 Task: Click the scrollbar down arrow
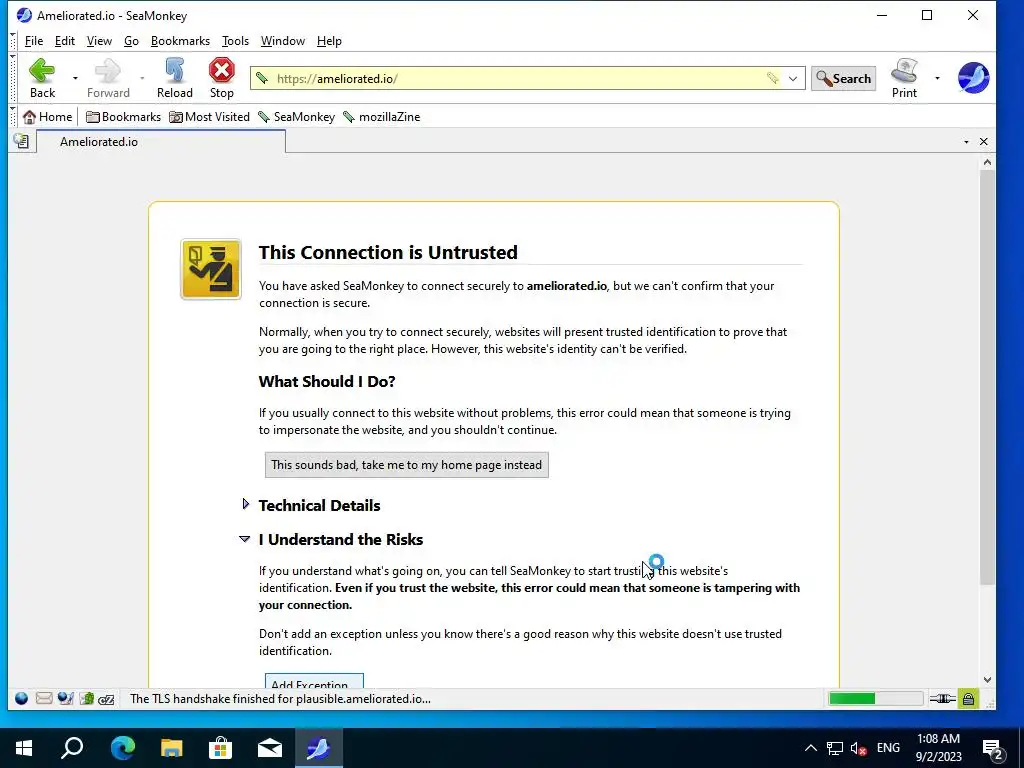click(987, 680)
